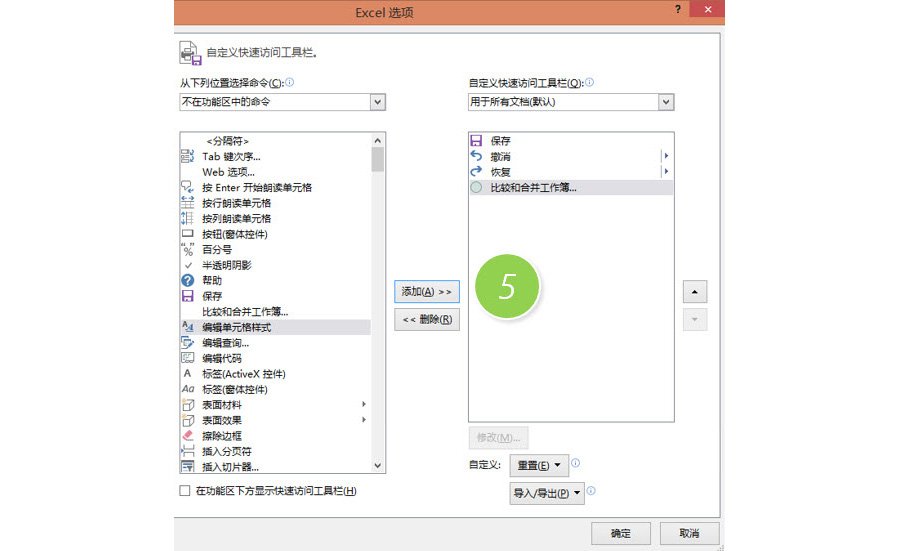
Task: Click command list scrollbar up arrow
Action: click(x=377, y=140)
